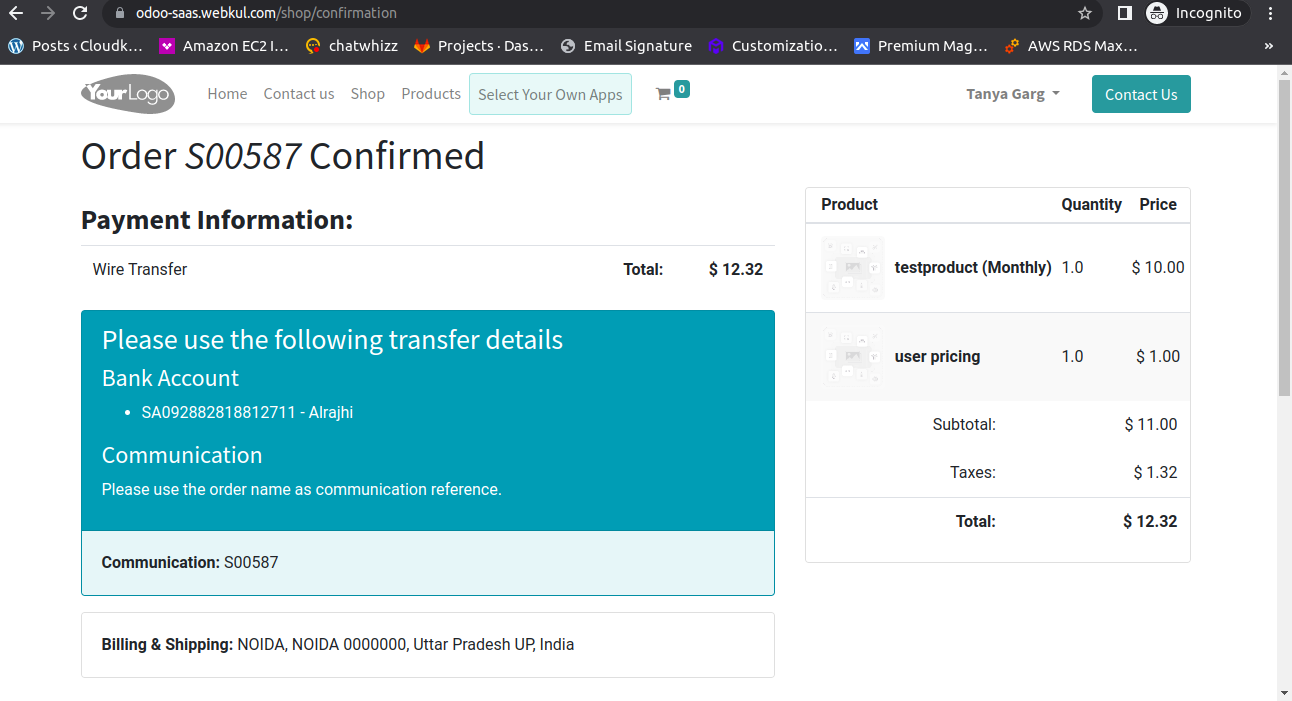Click the Select Your Own Apps button

550,94
